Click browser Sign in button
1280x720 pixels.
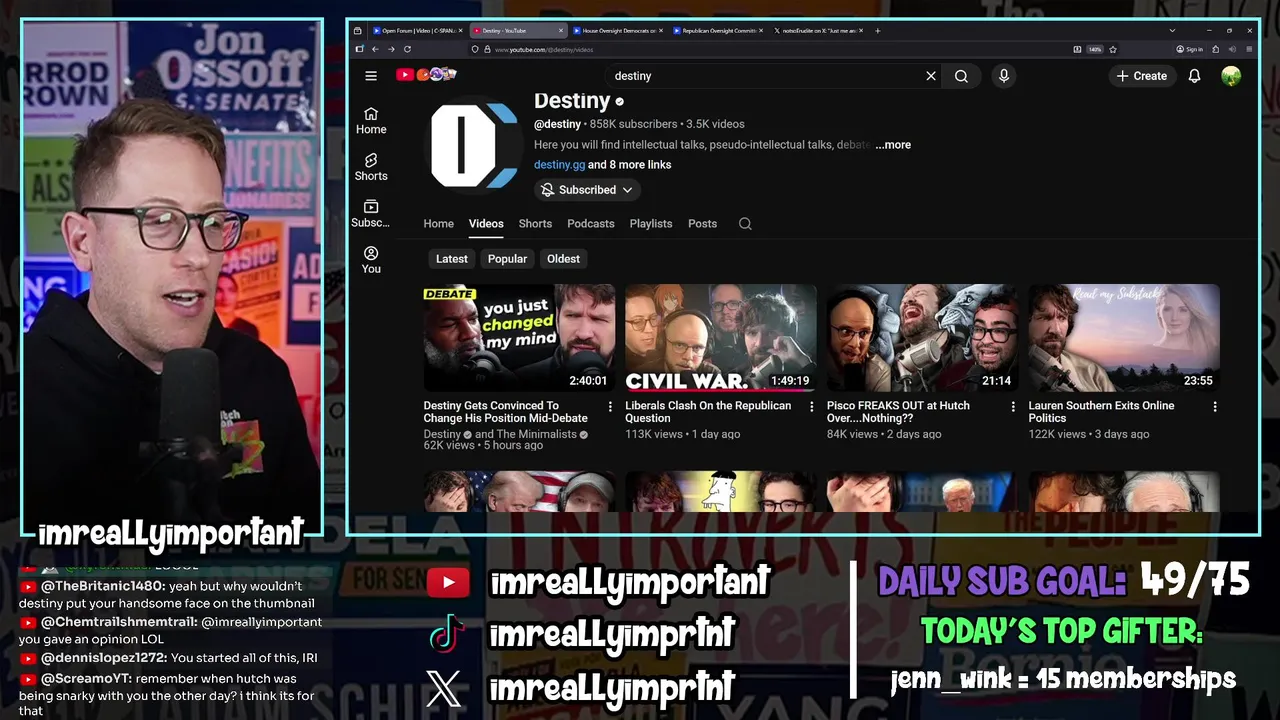click(x=1190, y=49)
